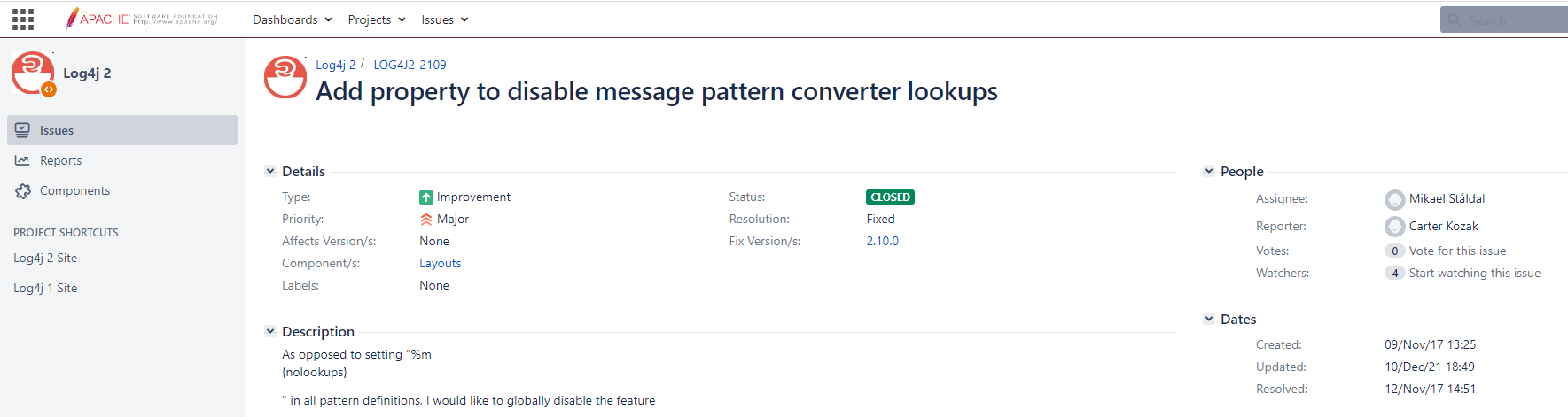Open the Dashboards dropdown menu
This screenshot has height=417, width=1568.
click(x=292, y=19)
